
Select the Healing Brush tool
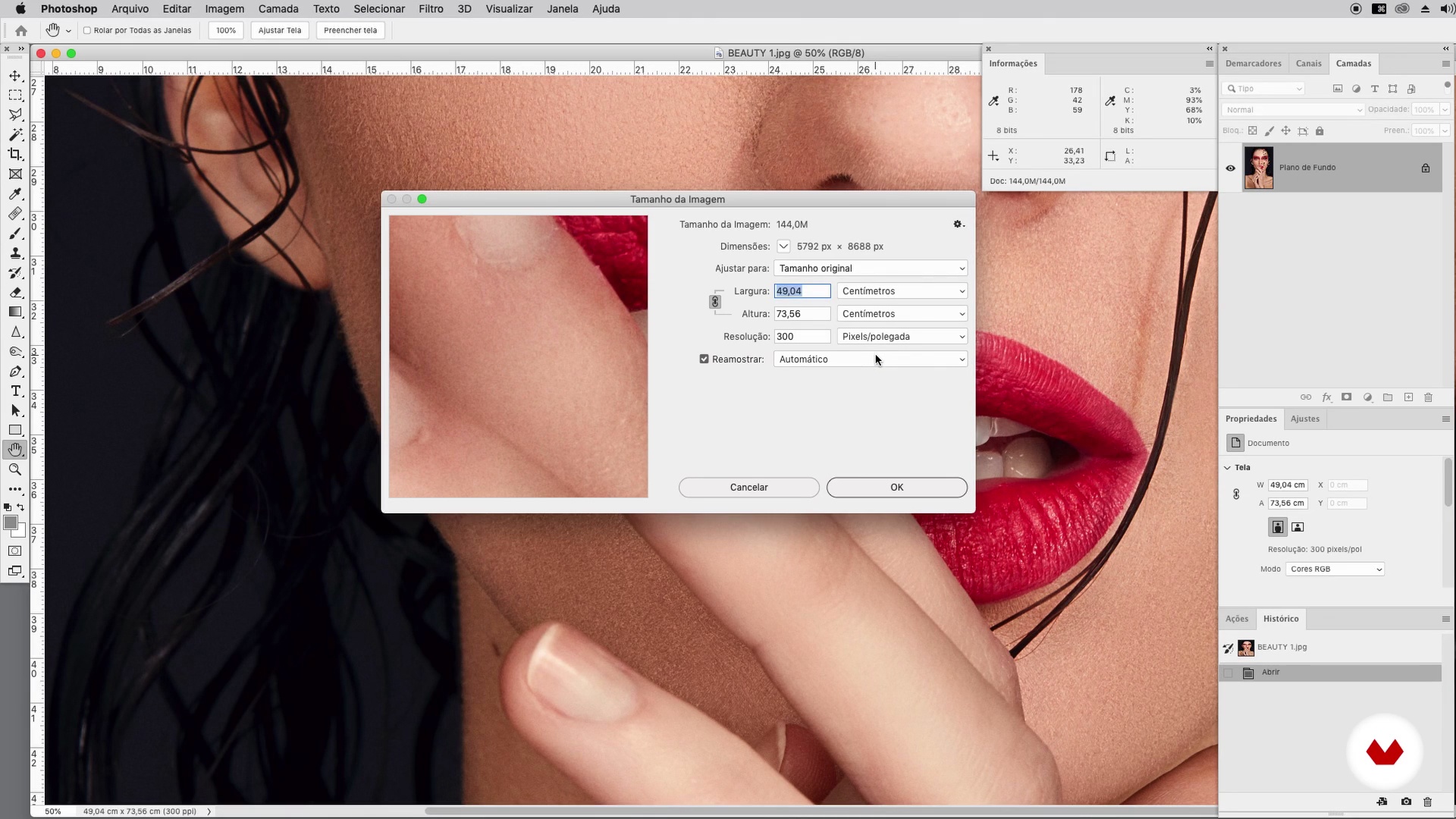point(15,214)
